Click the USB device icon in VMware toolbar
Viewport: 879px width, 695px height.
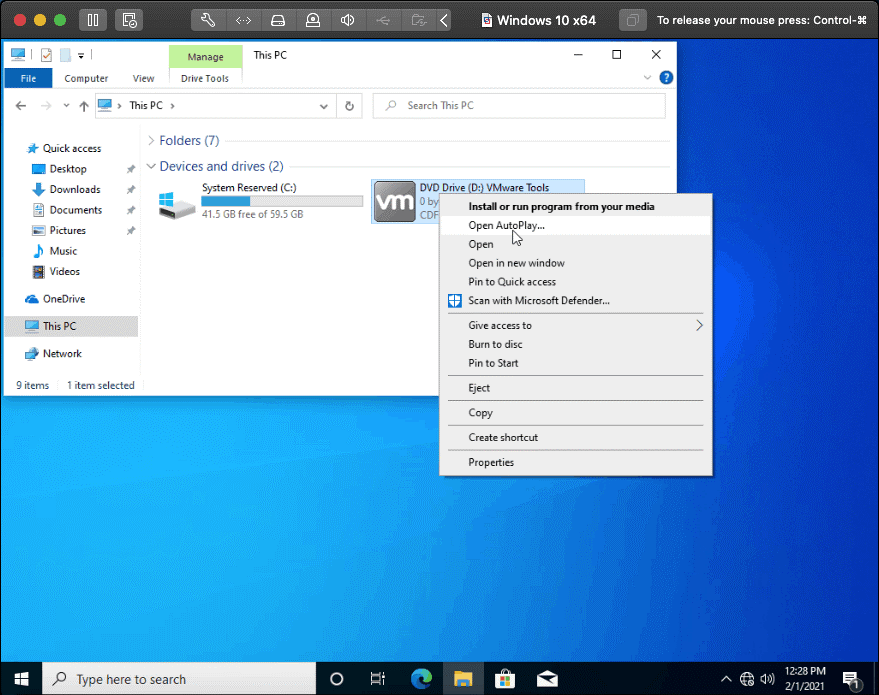(x=383, y=20)
